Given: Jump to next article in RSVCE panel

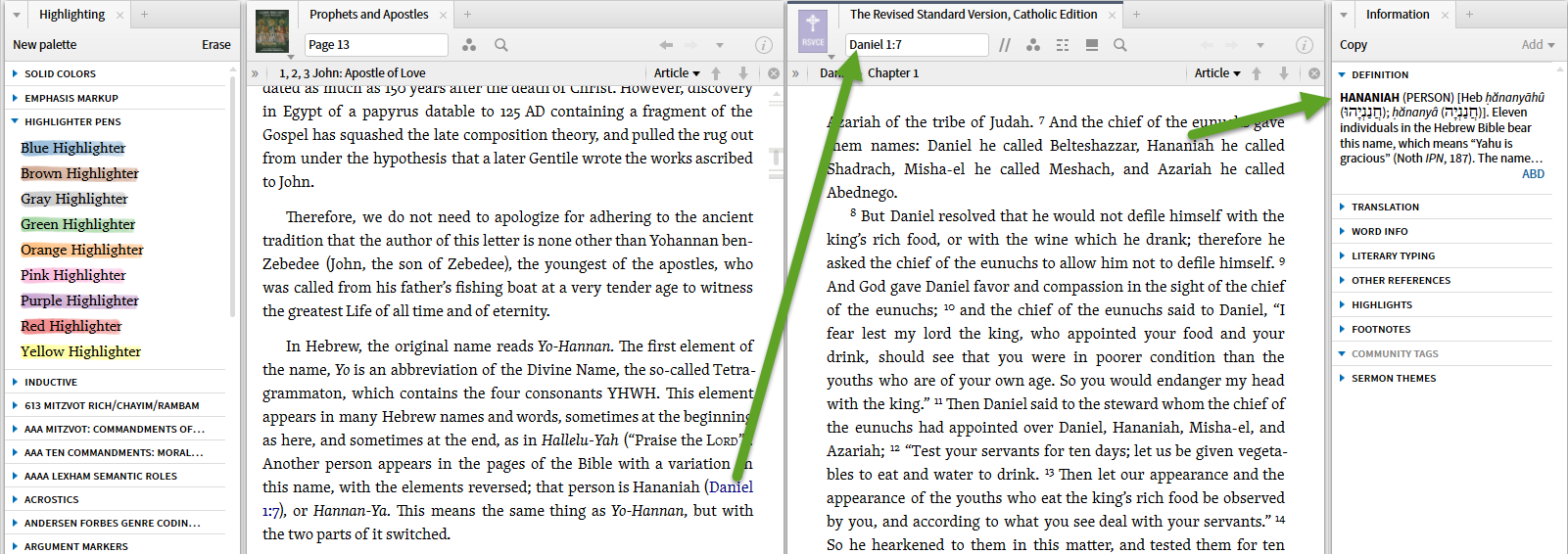Looking at the screenshot, I should click(x=1284, y=73).
